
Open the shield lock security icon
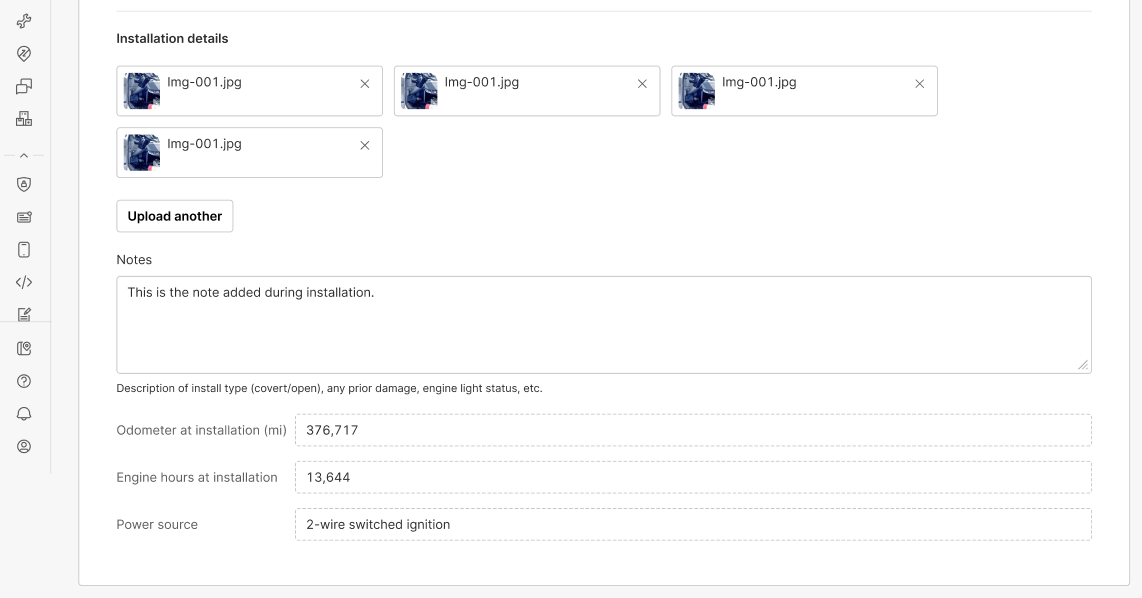tap(24, 184)
